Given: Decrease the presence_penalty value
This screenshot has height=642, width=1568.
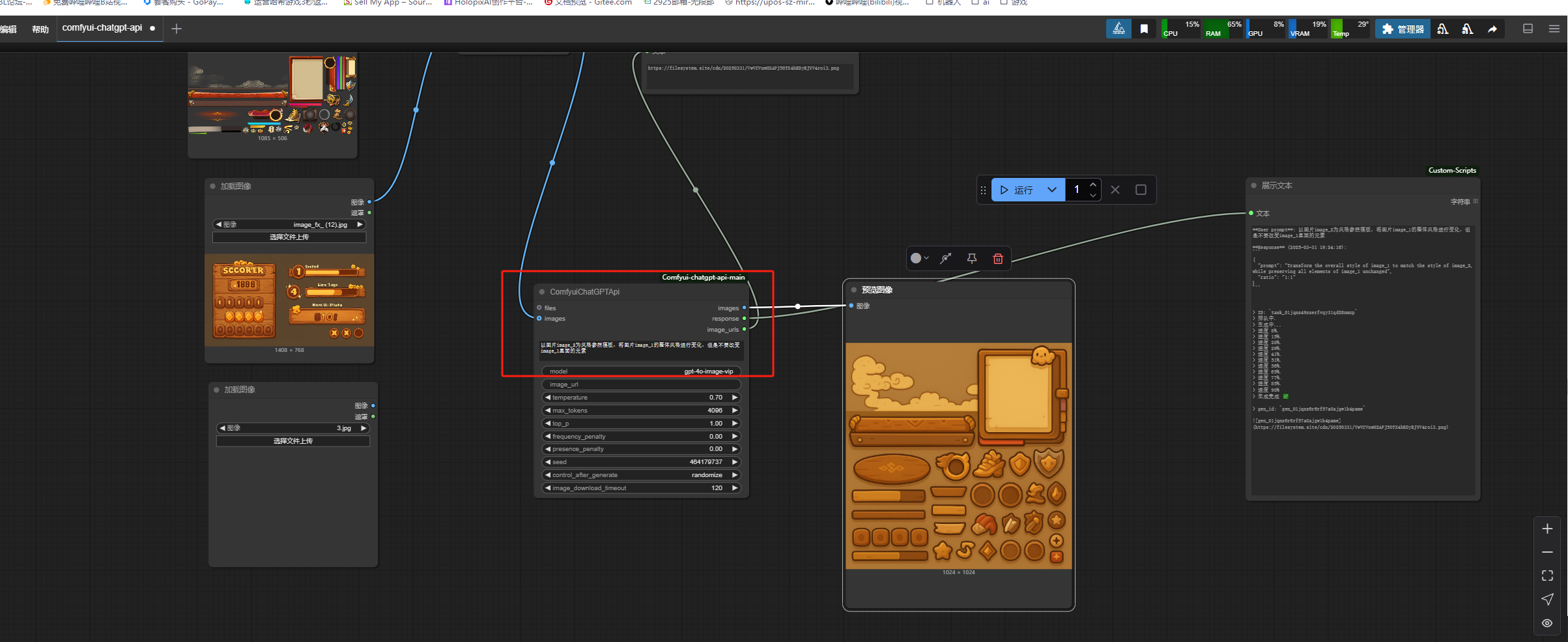Looking at the screenshot, I should click(x=548, y=449).
